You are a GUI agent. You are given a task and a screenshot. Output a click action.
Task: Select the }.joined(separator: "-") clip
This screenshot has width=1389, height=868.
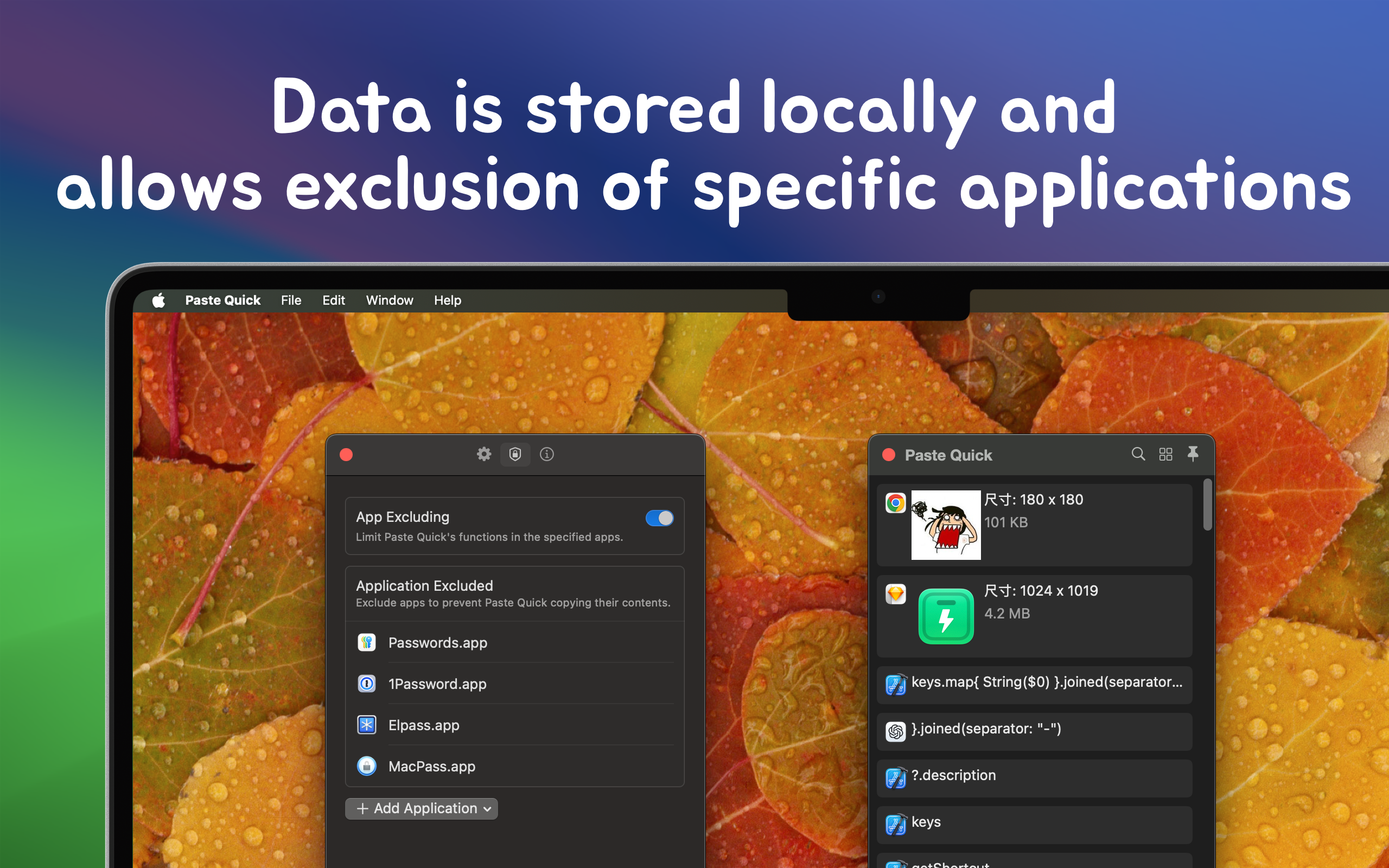[1034, 731]
